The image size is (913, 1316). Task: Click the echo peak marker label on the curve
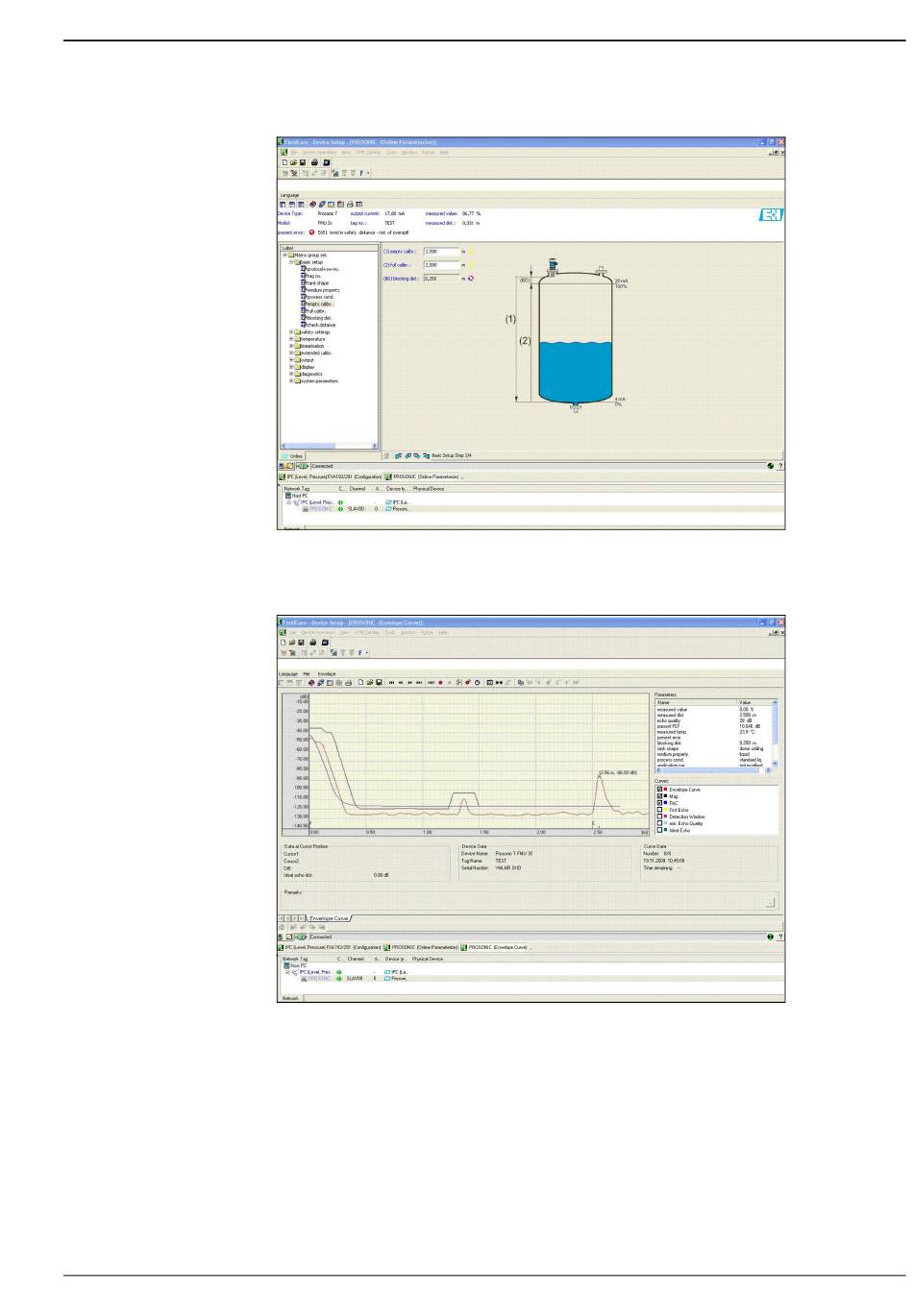click(x=618, y=772)
